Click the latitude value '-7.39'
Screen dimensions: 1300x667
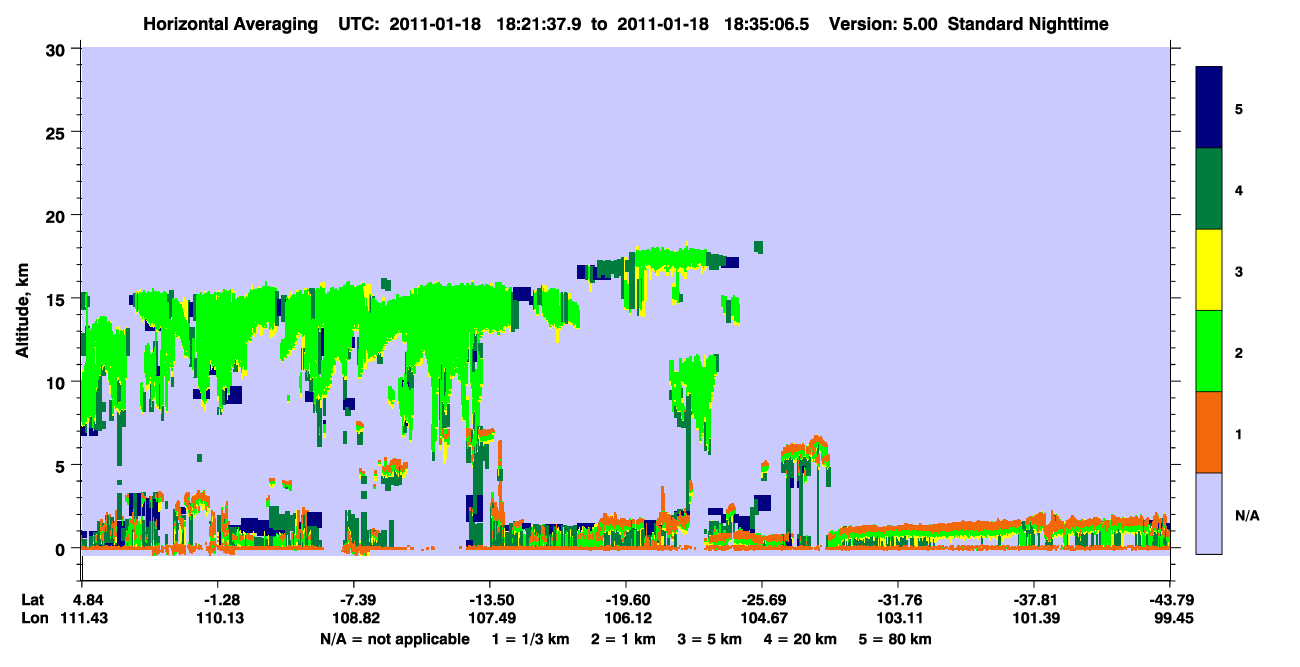coord(355,600)
